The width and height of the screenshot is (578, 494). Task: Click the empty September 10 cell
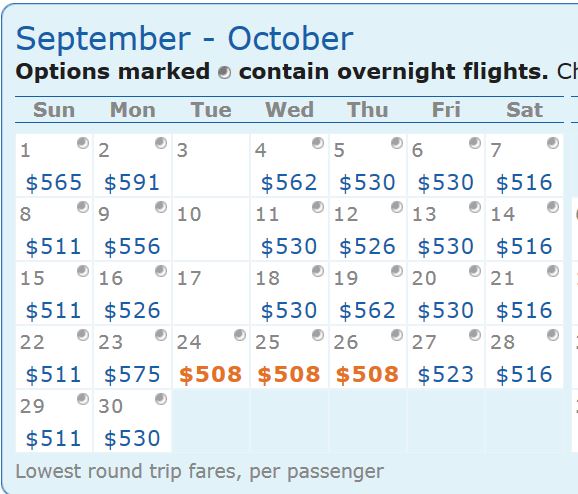coord(211,229)
